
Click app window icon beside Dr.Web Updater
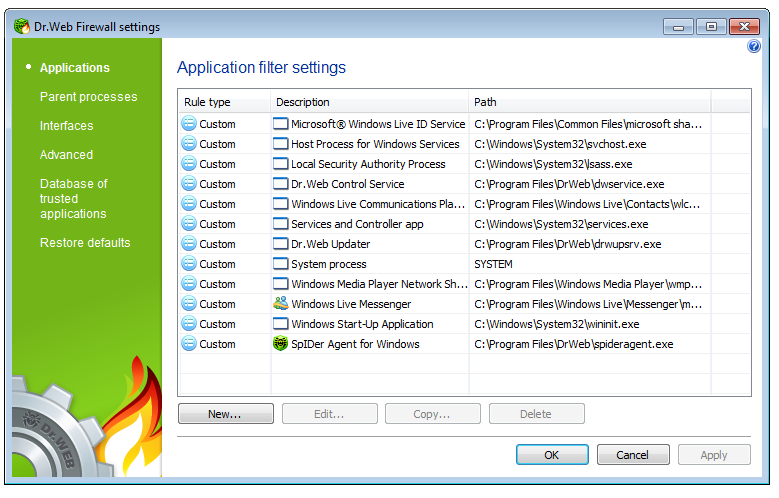coord(281,244)
